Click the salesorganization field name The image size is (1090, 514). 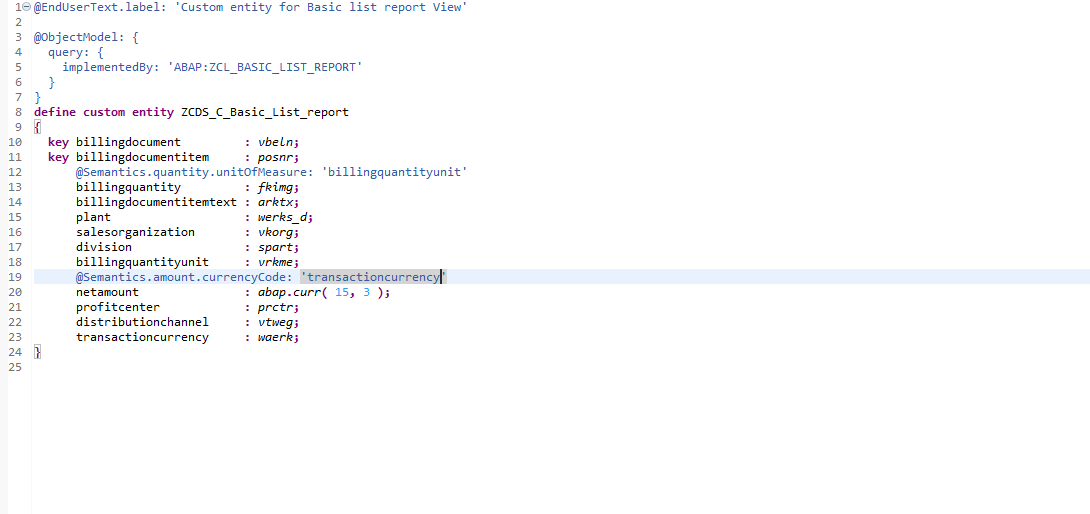coord(136,232)
